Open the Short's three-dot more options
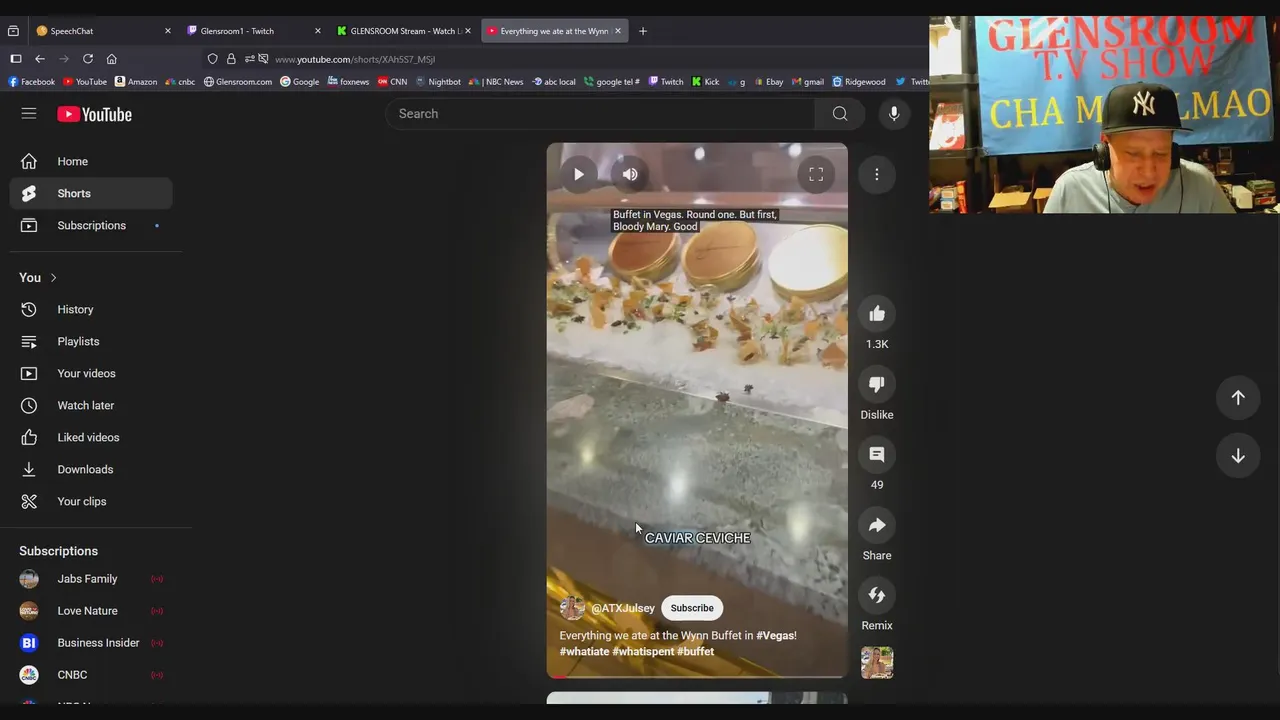The width and height of the screenshot is (1280, 720). tap(877, 175)
